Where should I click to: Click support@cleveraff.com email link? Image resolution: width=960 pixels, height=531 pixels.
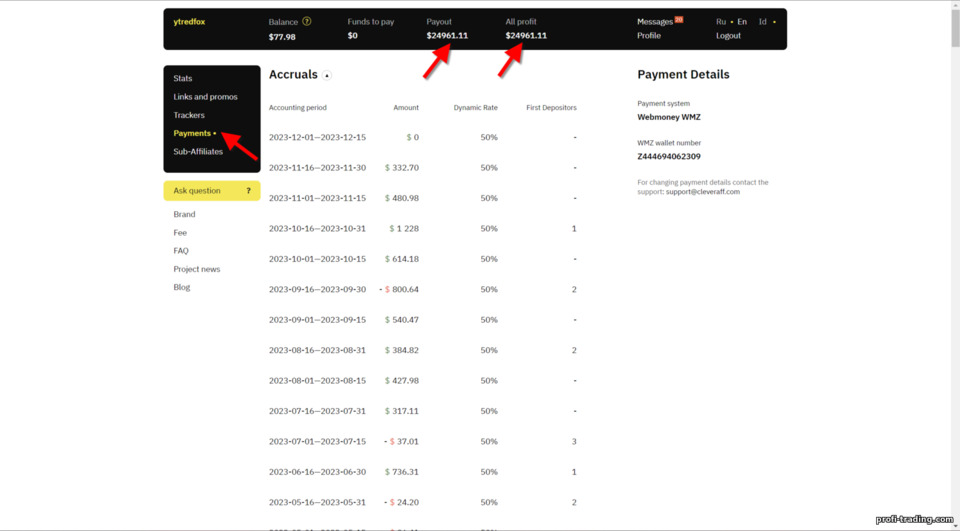point(703,192)
